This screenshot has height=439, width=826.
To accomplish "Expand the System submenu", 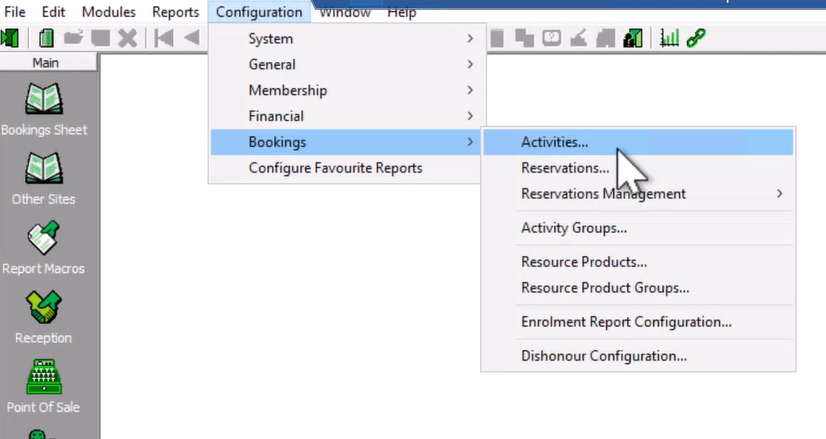I will click(347, 38).
